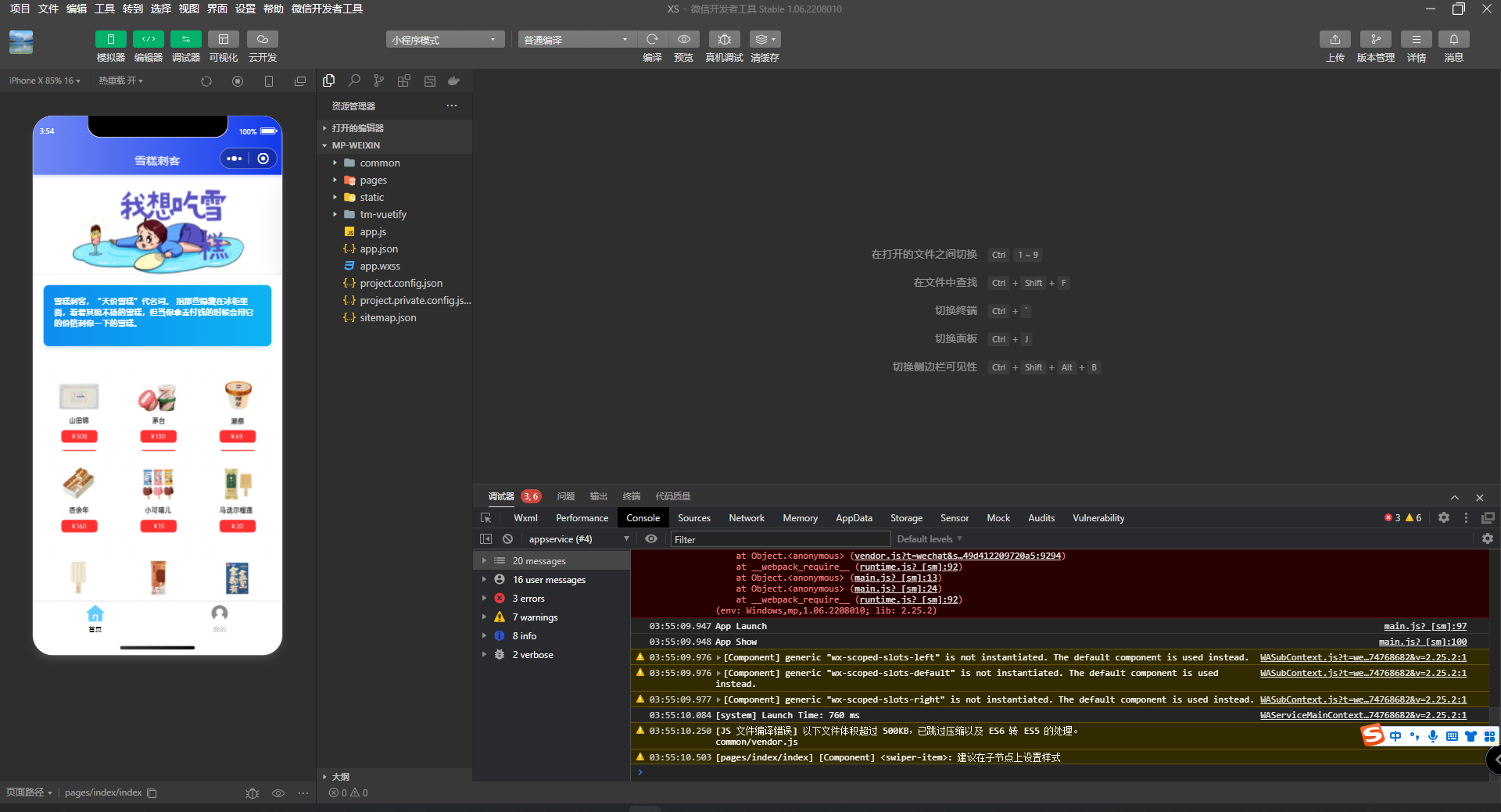Toggle the Debugger (调试器) panel button
Screen dimensions: 1501x812
pos(185,39)
